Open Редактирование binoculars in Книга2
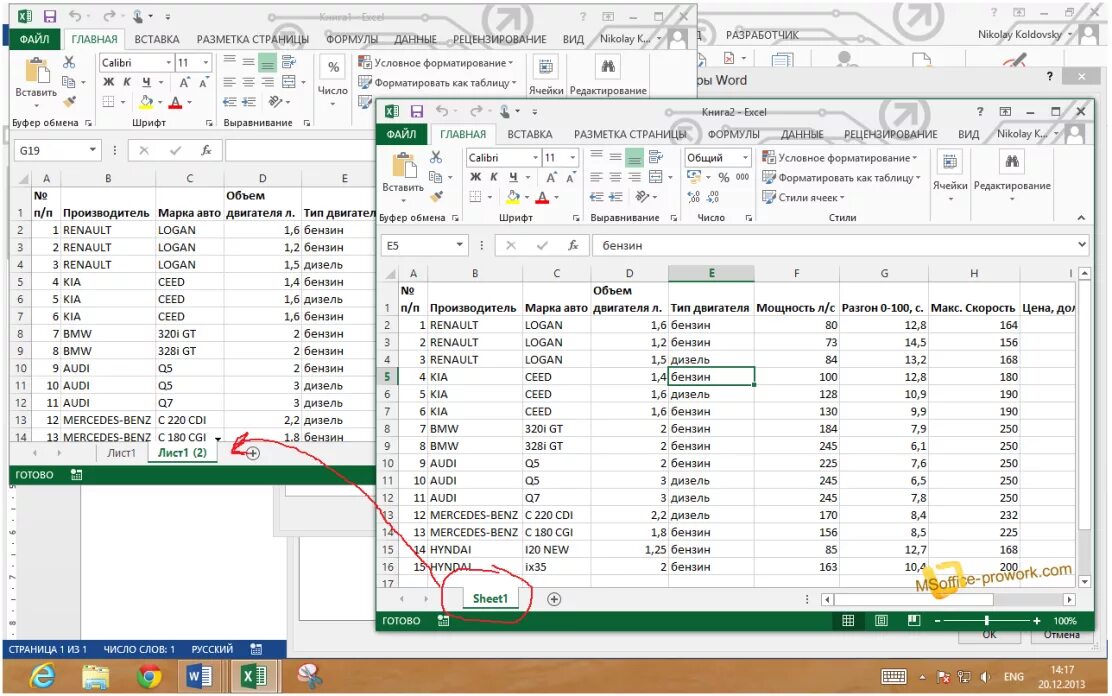Screen dimensions: 1112x696 1012,162
